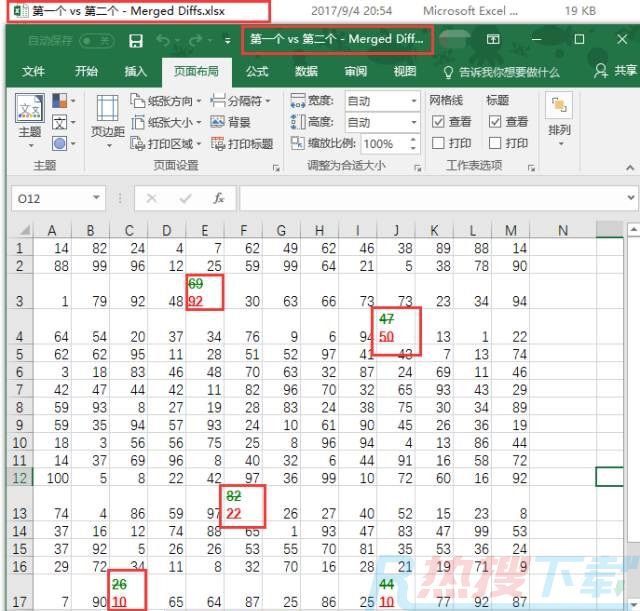640x611 pixels.
Task: Click the Excel file icon in file list
Action: (21, 11)
